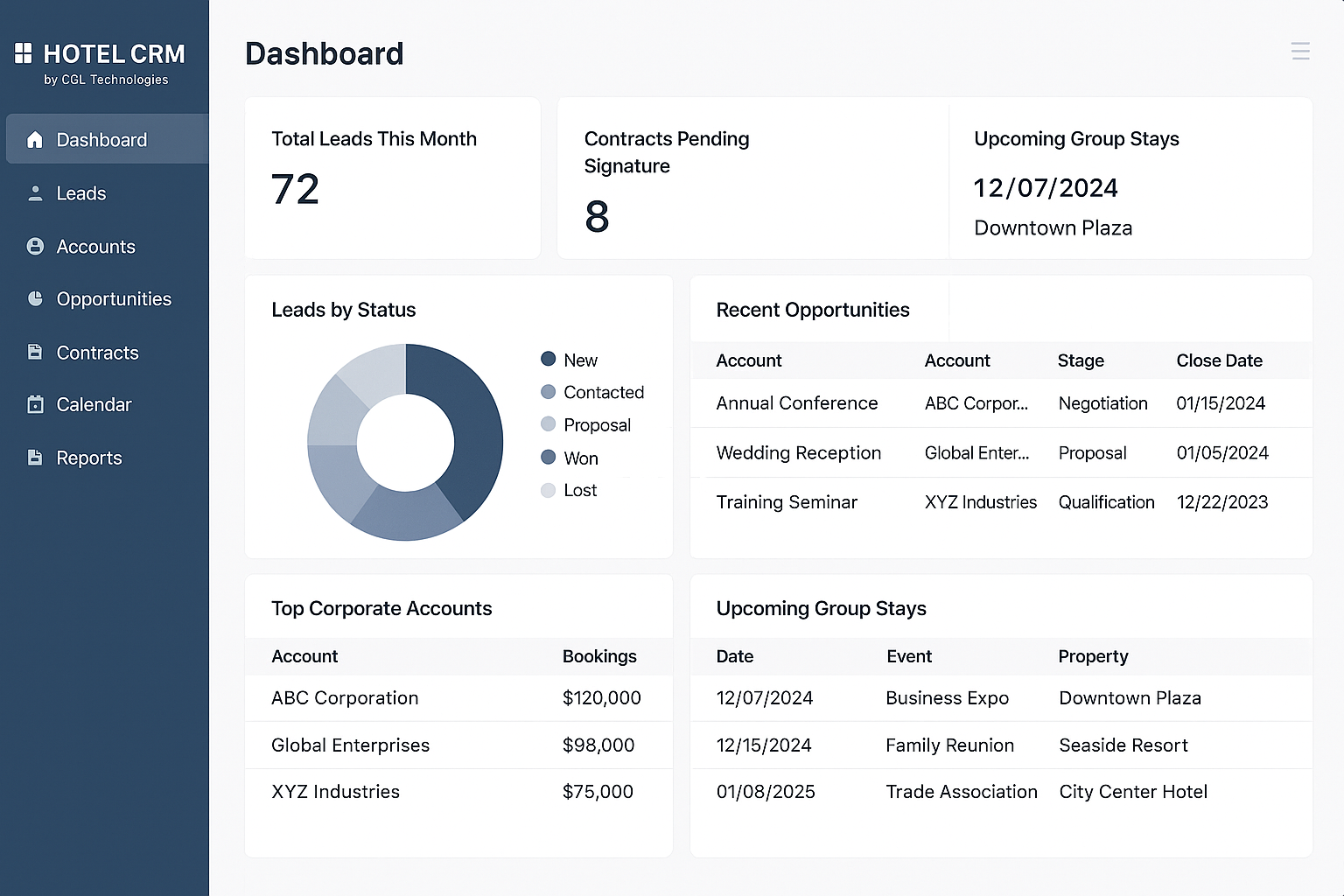Click the Contracts document icon
The height and width of the screenshot is (896, 1344).
click(35, 353)
